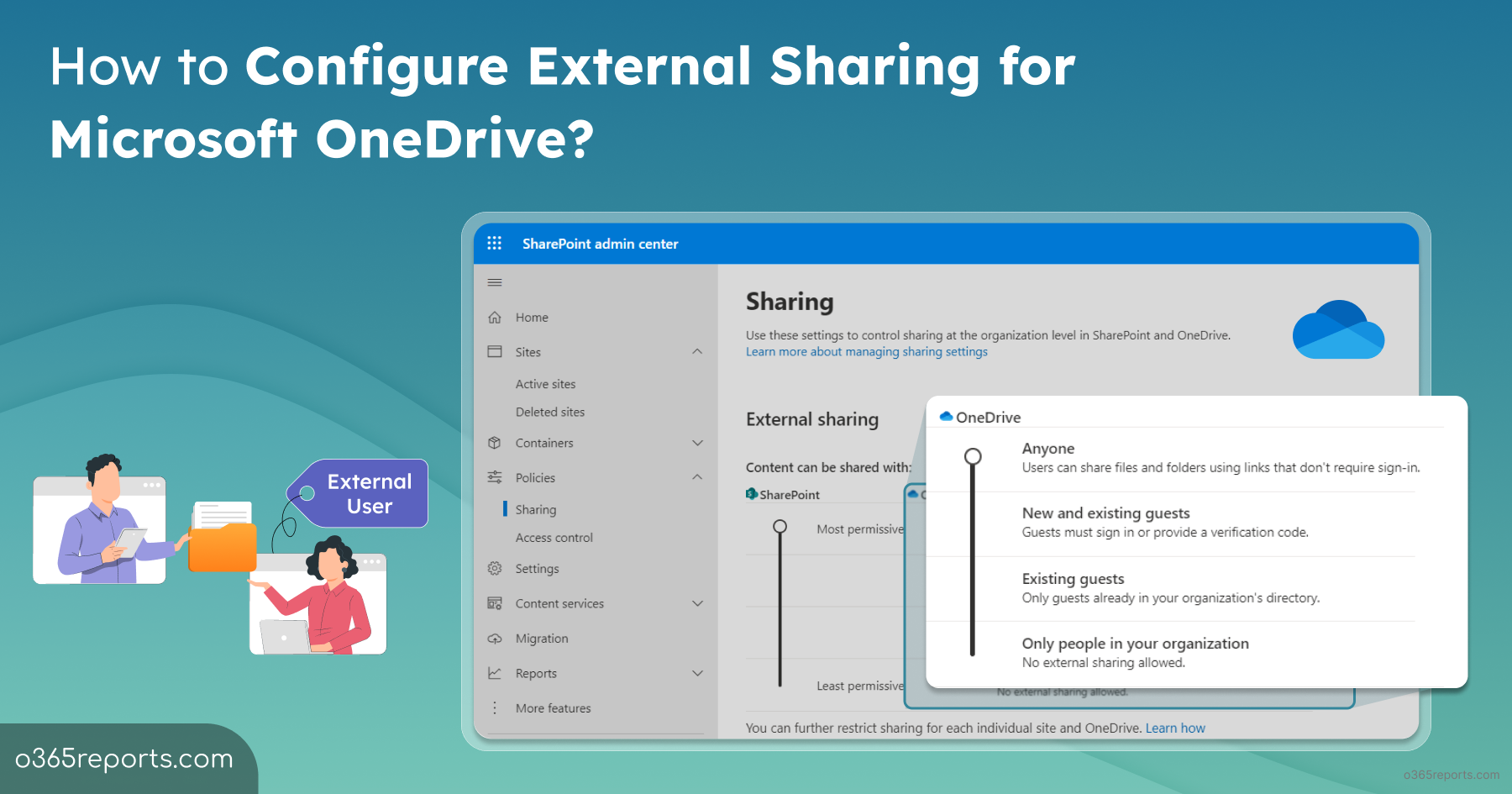Select Access control under Policies
This screenshot has height=794, width=1512.
(x=554, y=538)
